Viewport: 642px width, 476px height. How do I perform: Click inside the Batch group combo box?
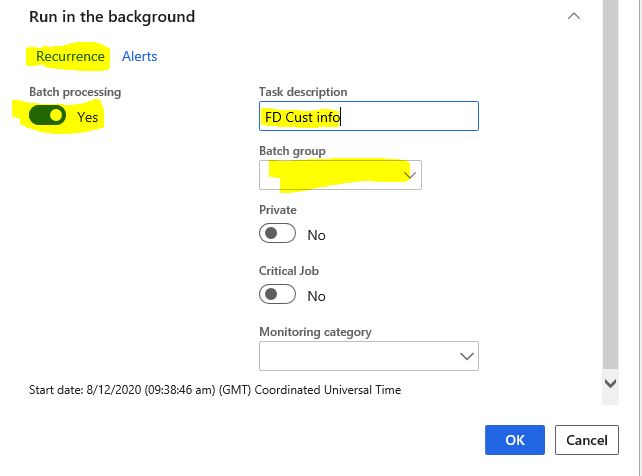tap(340, 175)
